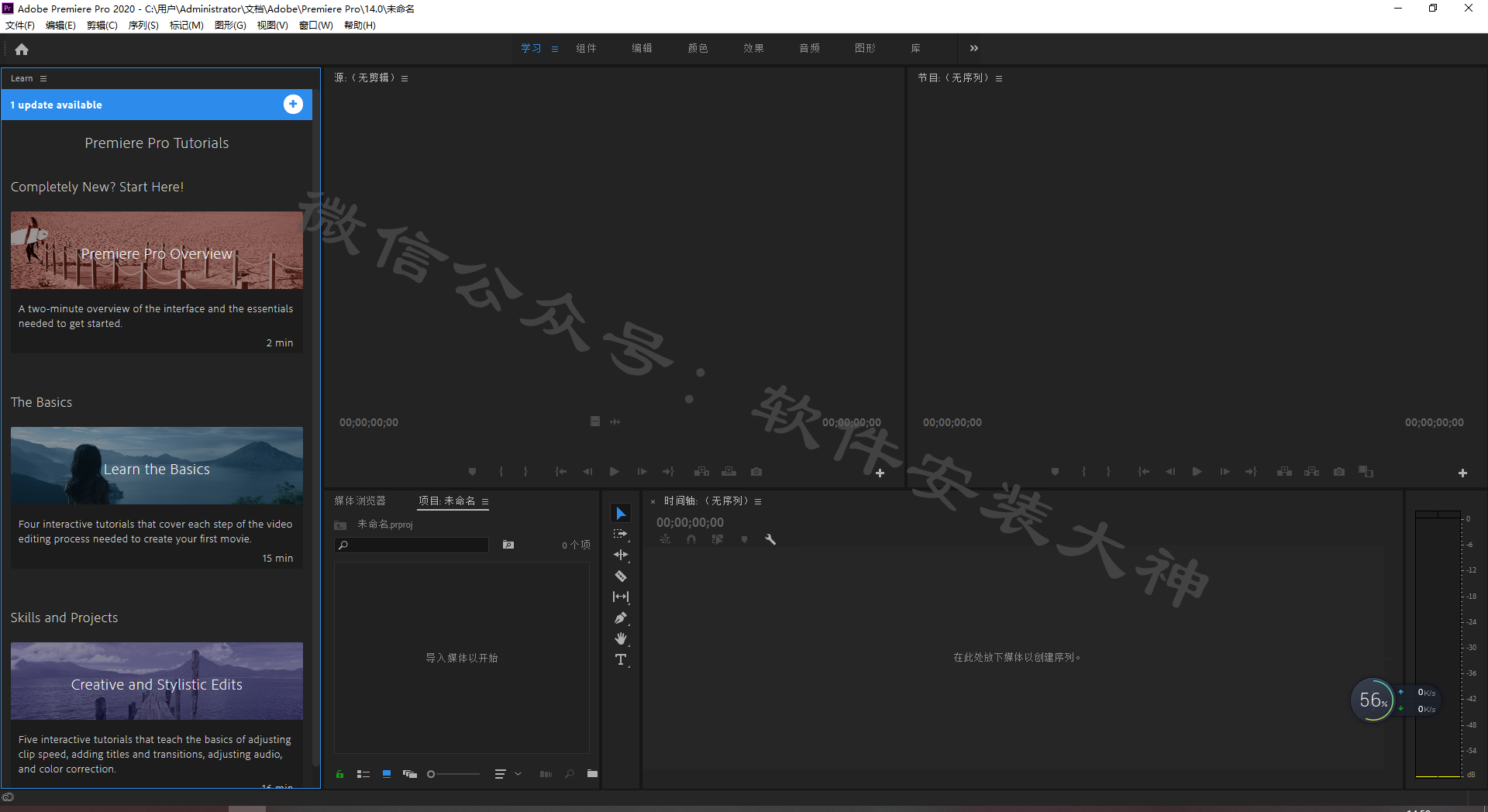Screen dimensions: 1488x812
Task: Switch project panel to icon view
Action: [x=387, y=774]
